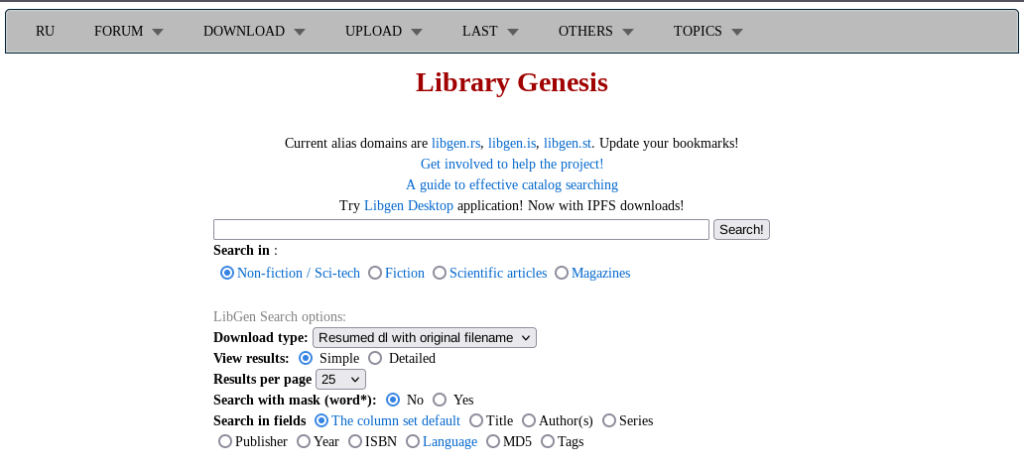
Task: Open the FORUM dropdown menu
Action: pos(129,31)
